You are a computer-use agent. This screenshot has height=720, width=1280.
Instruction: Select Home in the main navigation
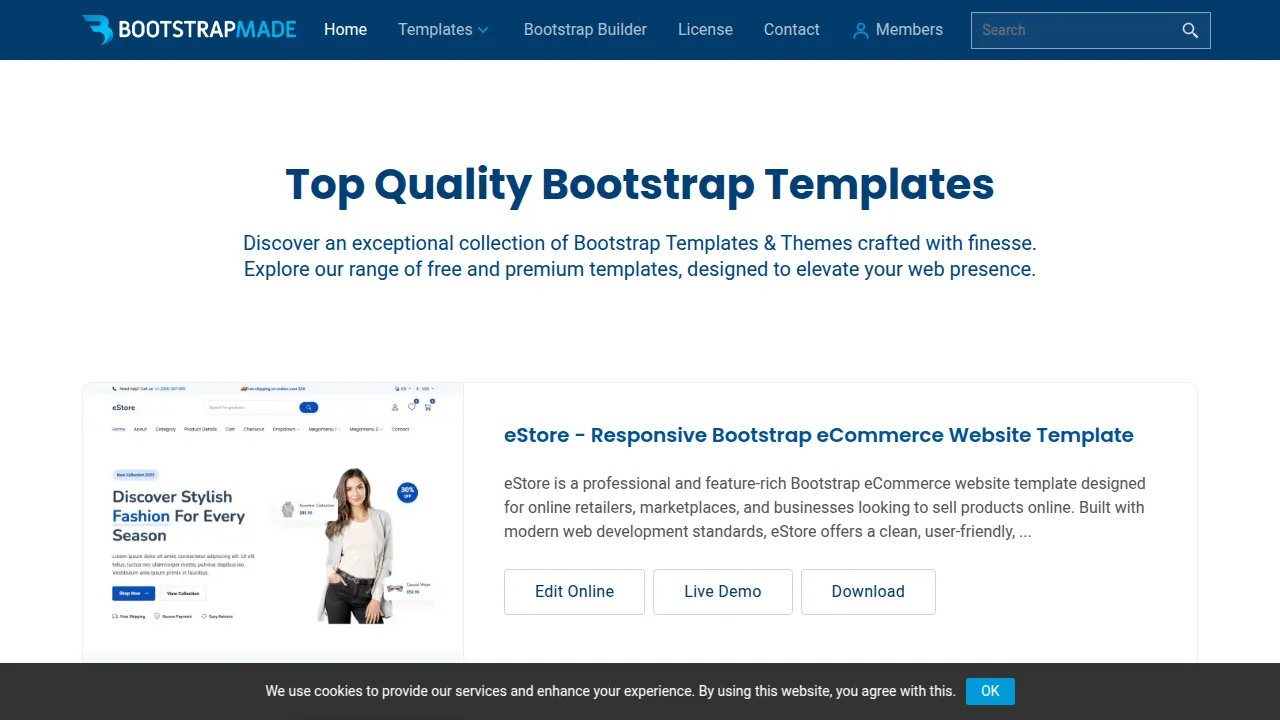(x=345, y=30)
